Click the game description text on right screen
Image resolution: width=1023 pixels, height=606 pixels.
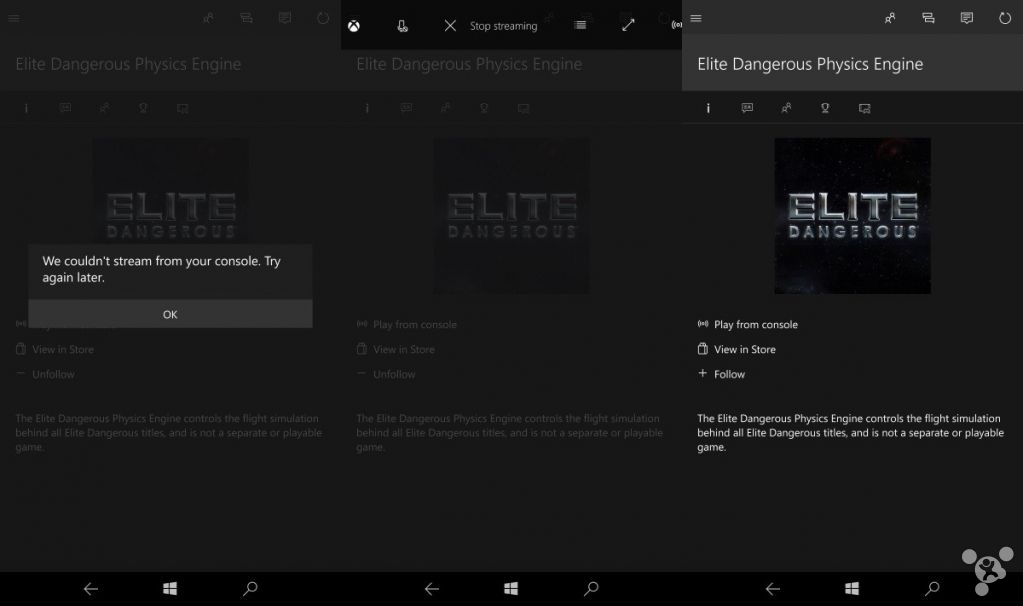tap(850, 432)
